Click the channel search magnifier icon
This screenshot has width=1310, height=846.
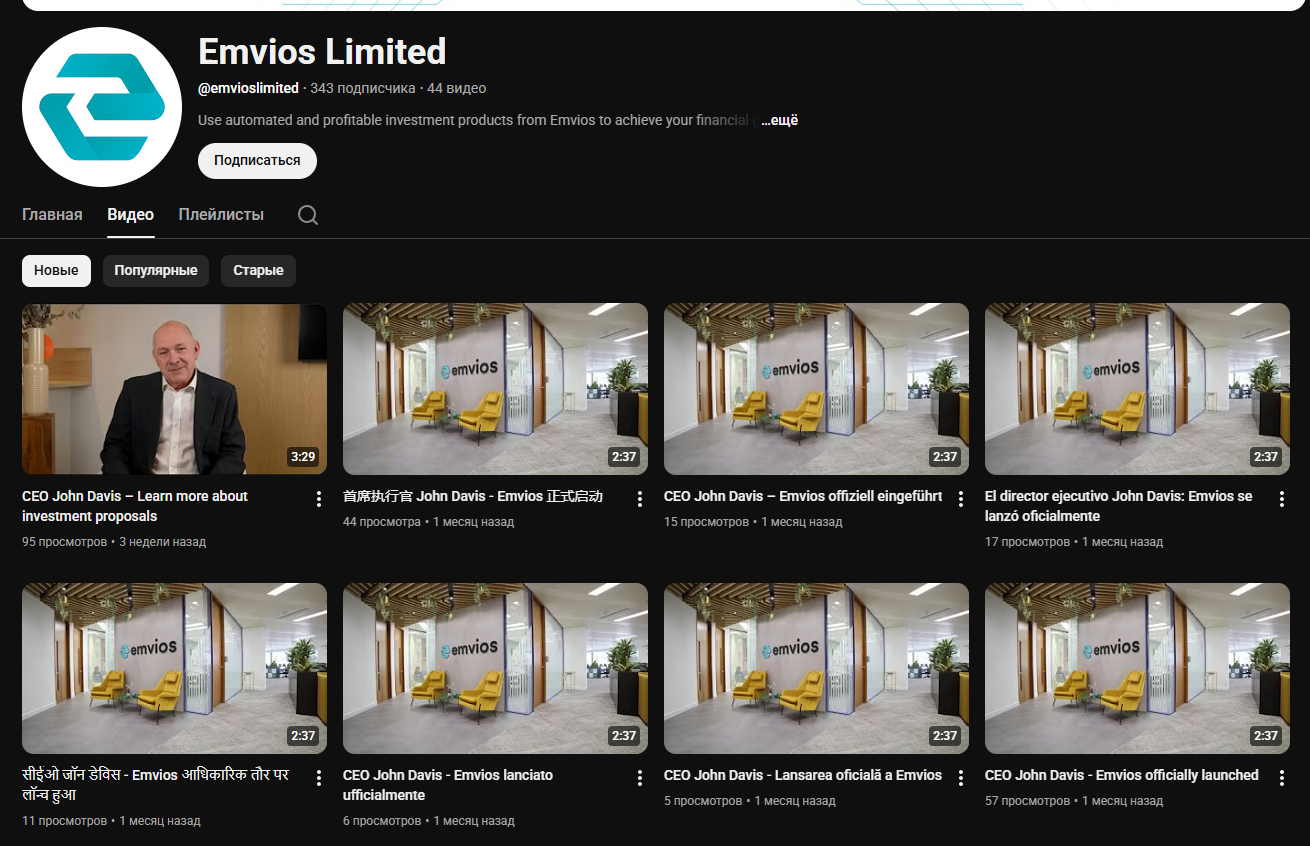coord(308,215)
